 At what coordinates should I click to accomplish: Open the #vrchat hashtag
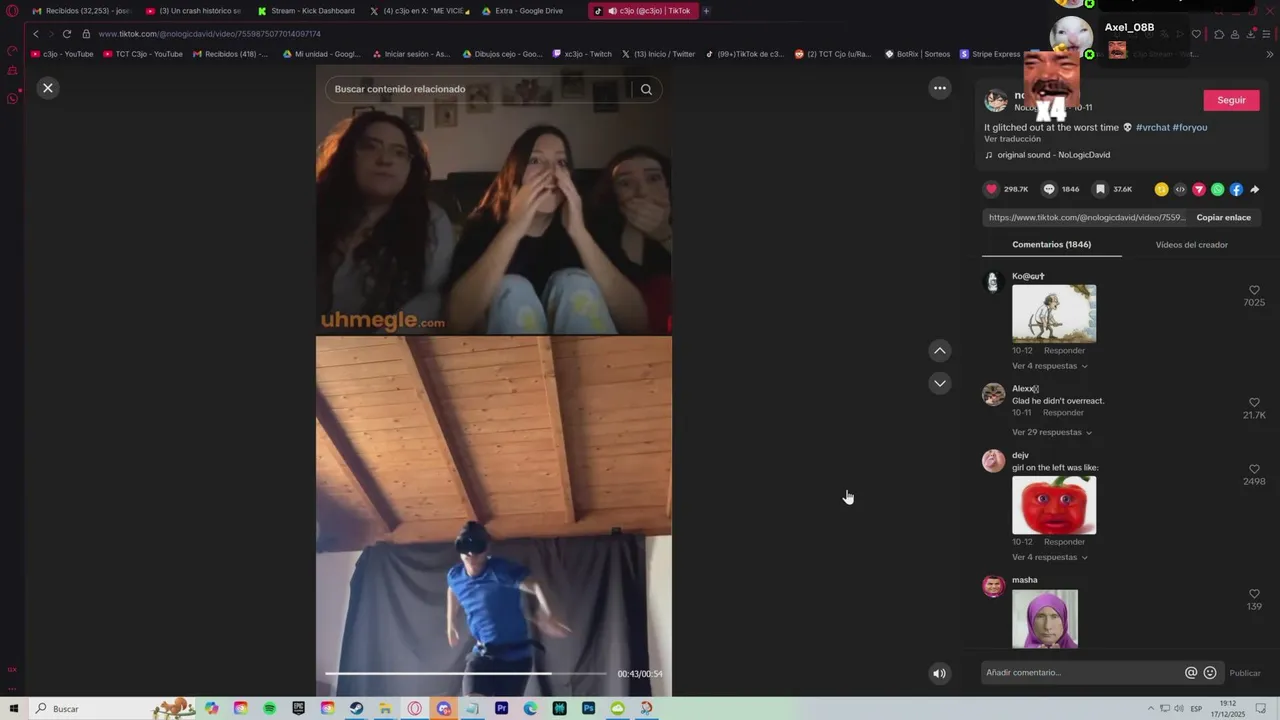click(1152, 127)
